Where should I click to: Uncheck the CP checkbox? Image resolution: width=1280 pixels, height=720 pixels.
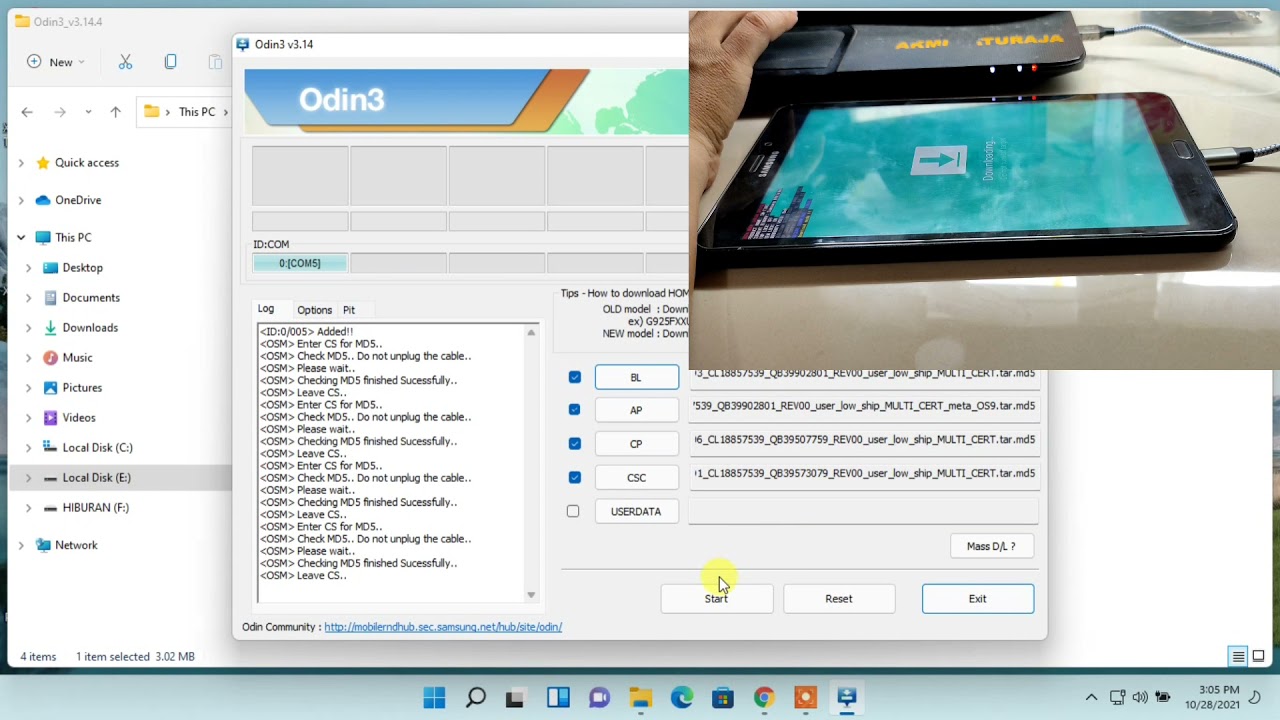tap(575, 443)
